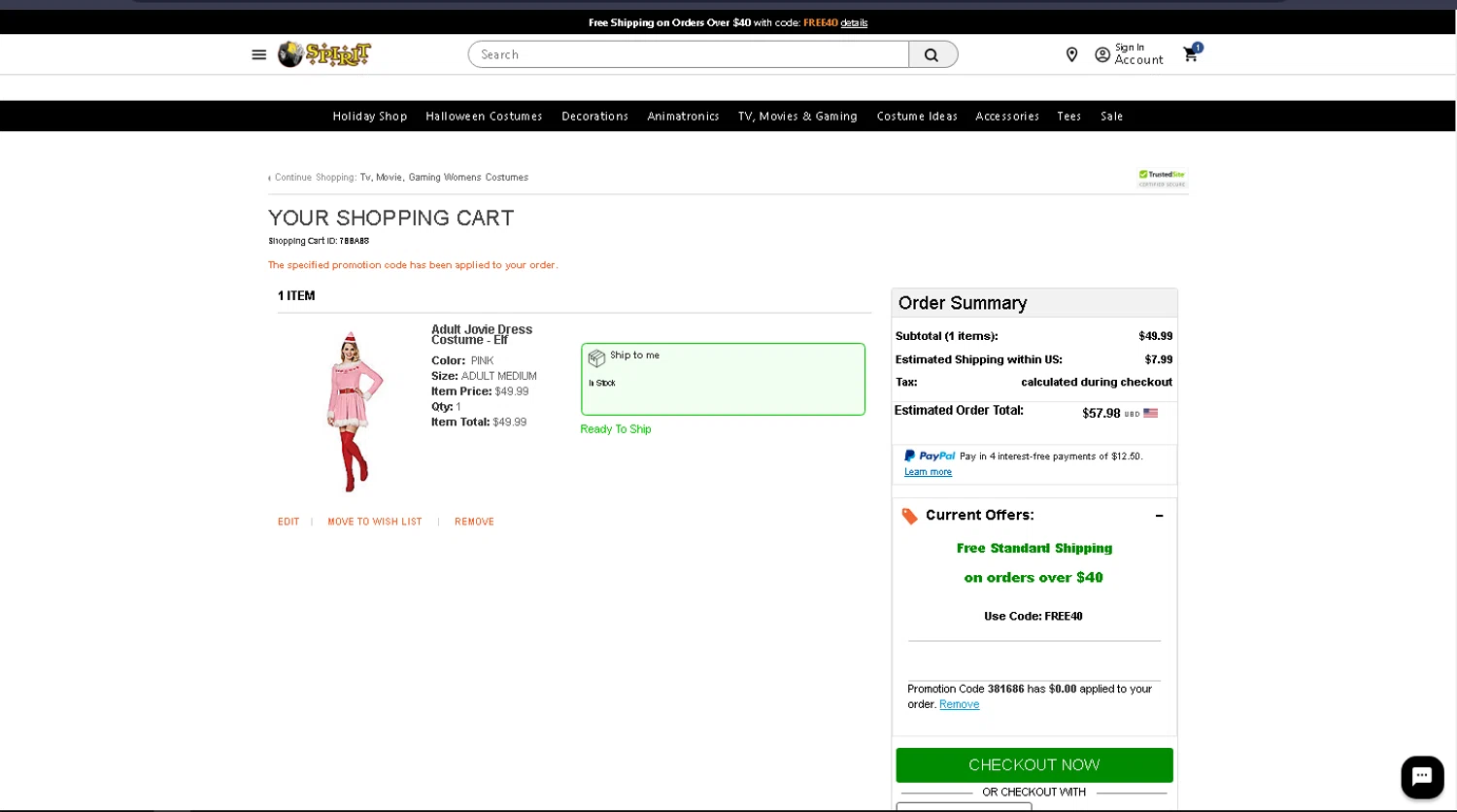1457x812 pixels.
Task: Collapse the Current Offers section
Action: [1159, 516]
